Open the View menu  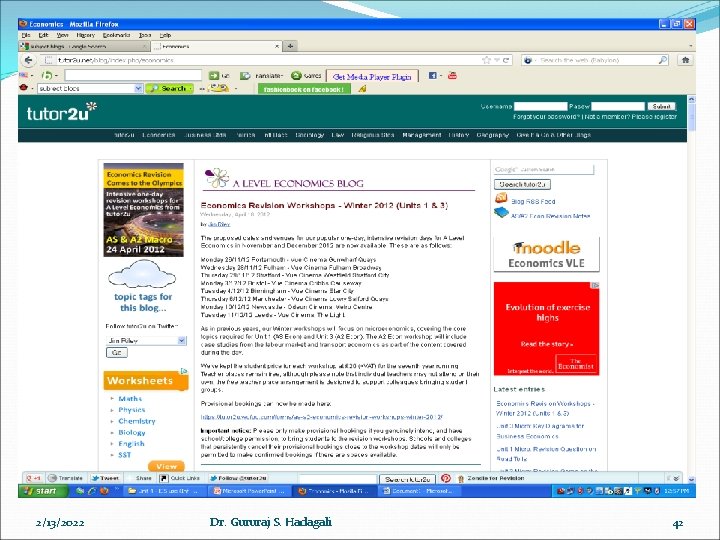[x=62, y=35]
